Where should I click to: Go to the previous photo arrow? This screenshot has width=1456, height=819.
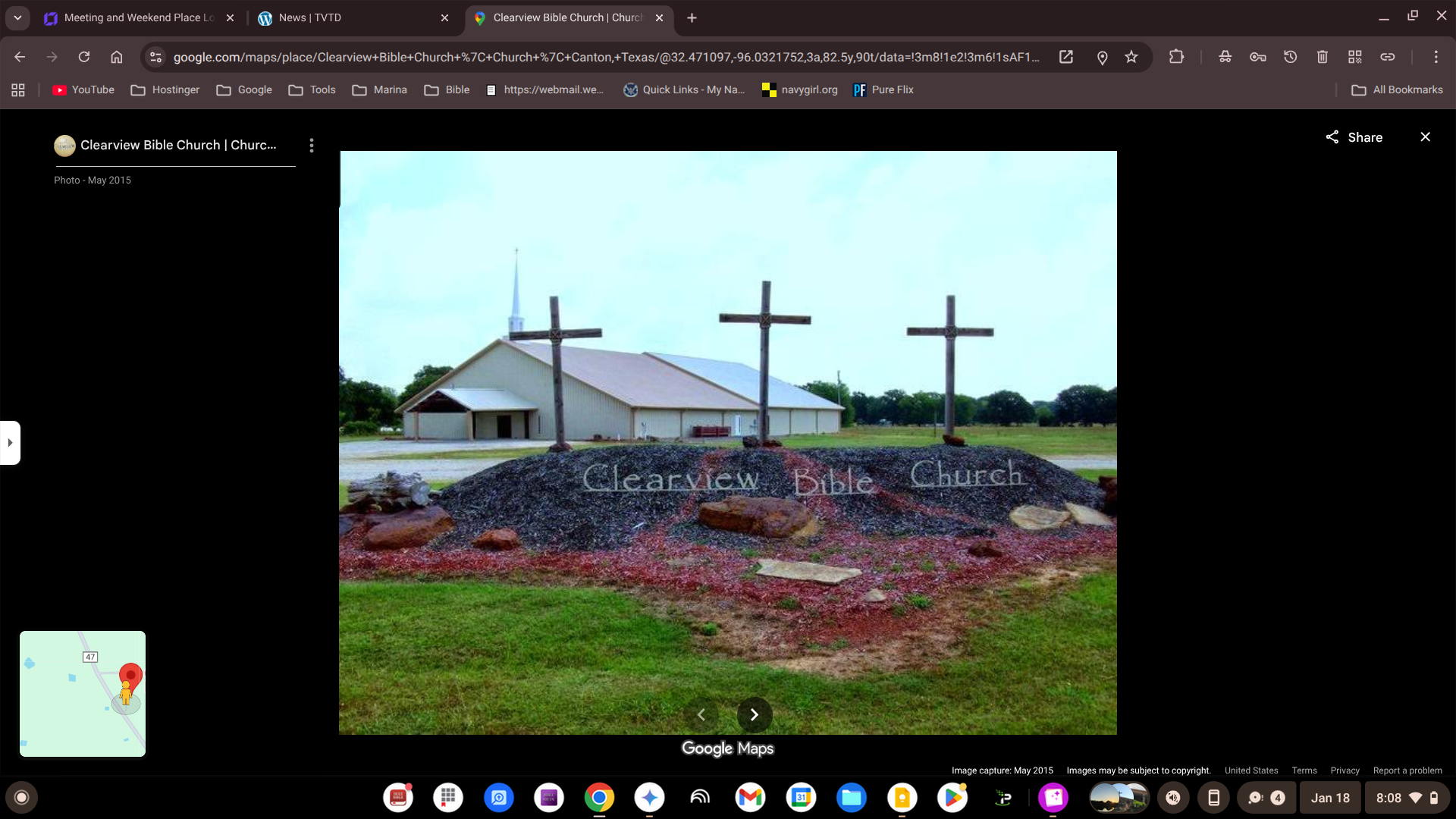pos(701,714)
